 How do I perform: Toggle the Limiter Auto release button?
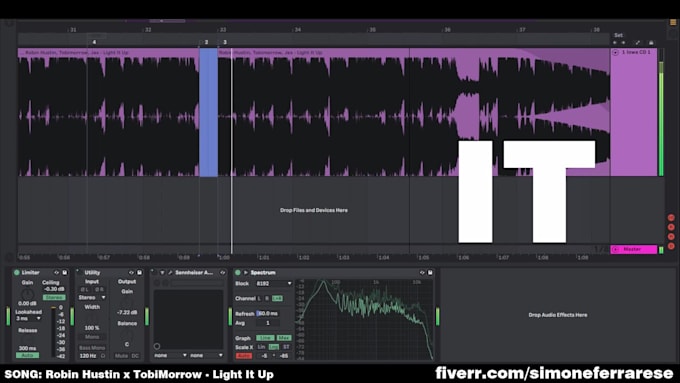(27, 355)
